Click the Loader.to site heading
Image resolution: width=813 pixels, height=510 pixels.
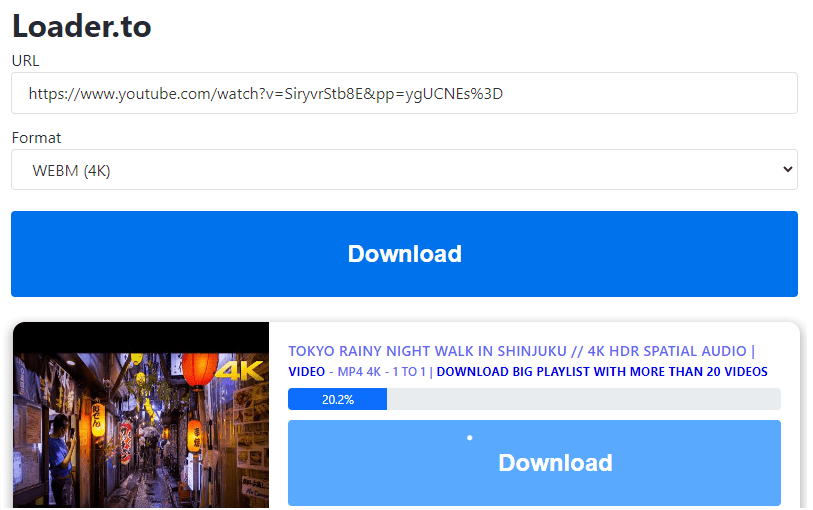[82, 26]
